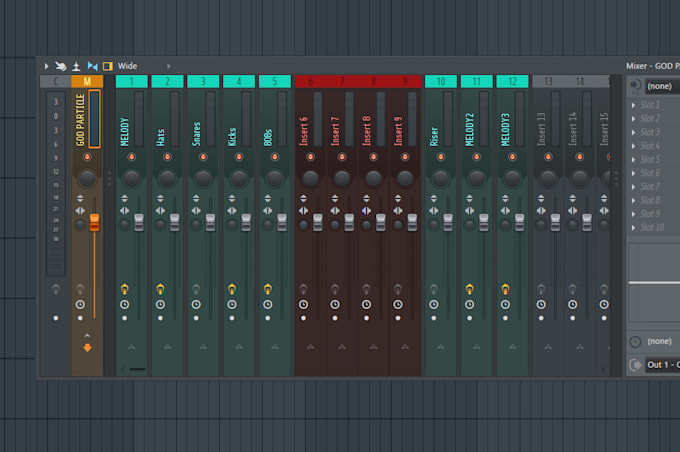This screenshot has width=680, height=452.
Task: Click the input (none) selector at top
Action: coord(662,86)
